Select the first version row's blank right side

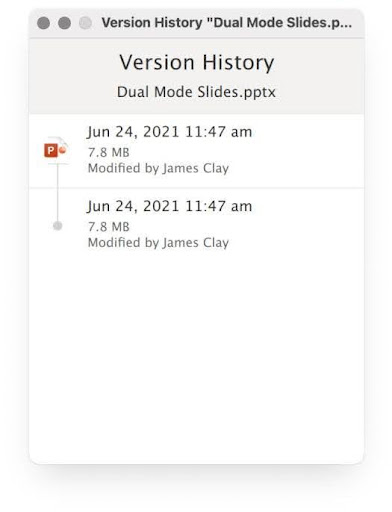point(307,151)
